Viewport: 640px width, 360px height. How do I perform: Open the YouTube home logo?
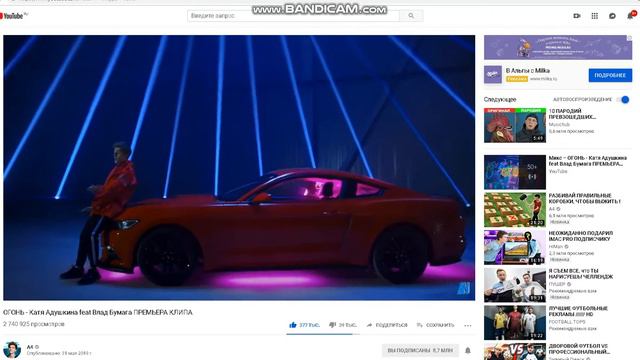pyautogui.click(x=13, y=16)
